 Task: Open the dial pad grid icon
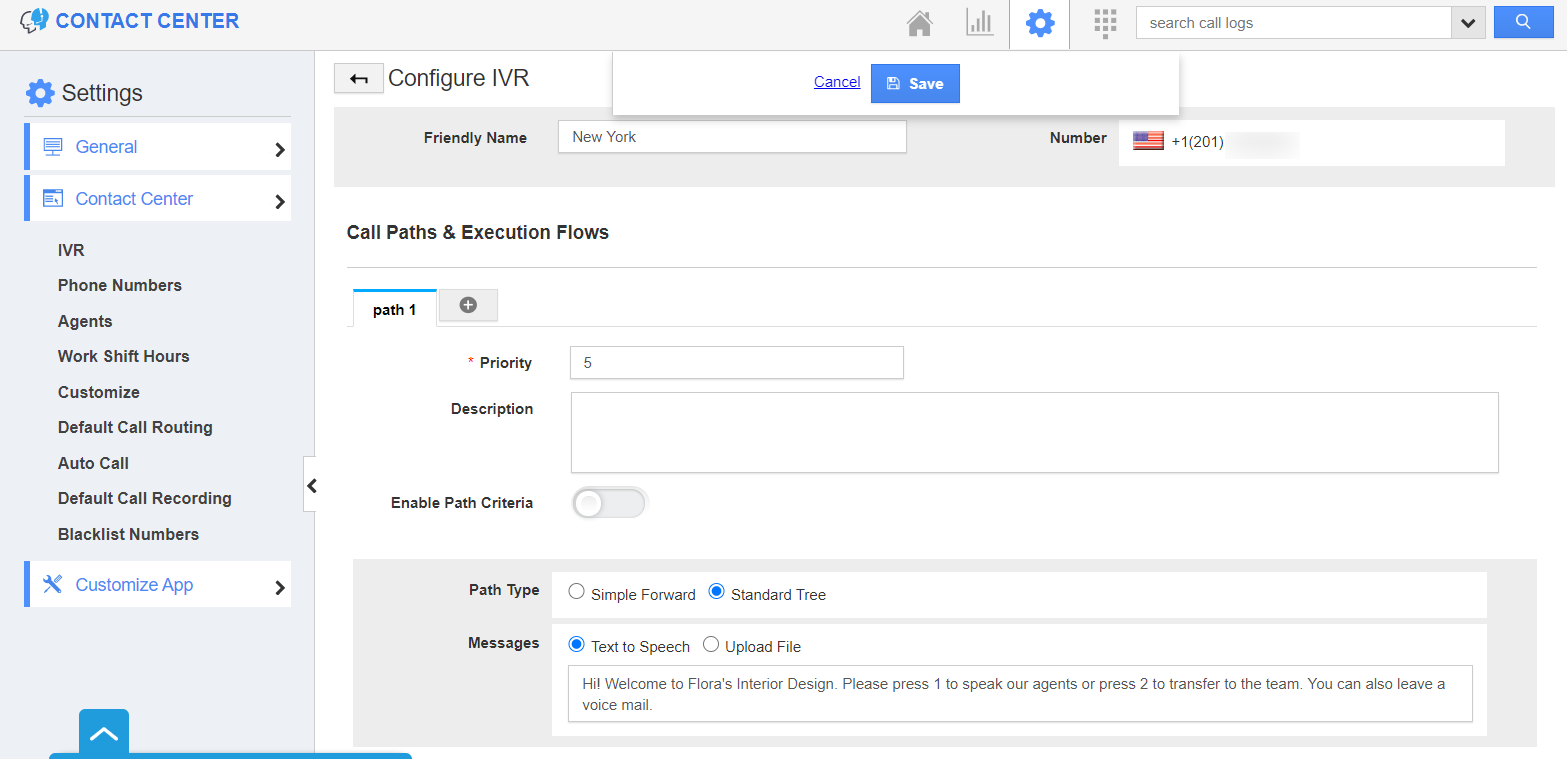1104,23
